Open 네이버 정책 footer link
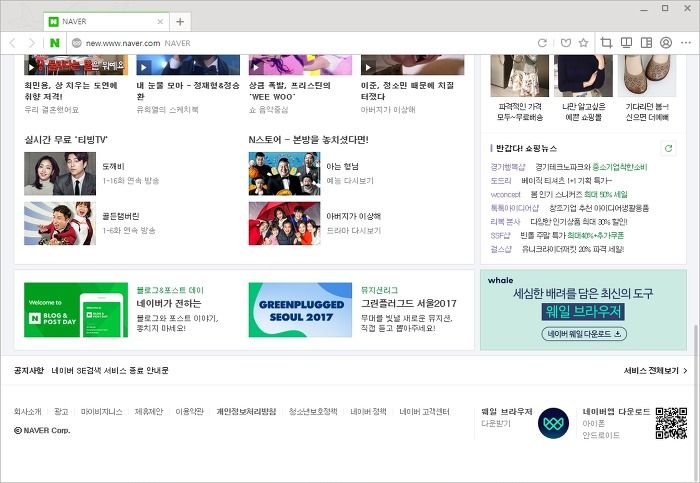The image size is (700, 483). [368, 412]
